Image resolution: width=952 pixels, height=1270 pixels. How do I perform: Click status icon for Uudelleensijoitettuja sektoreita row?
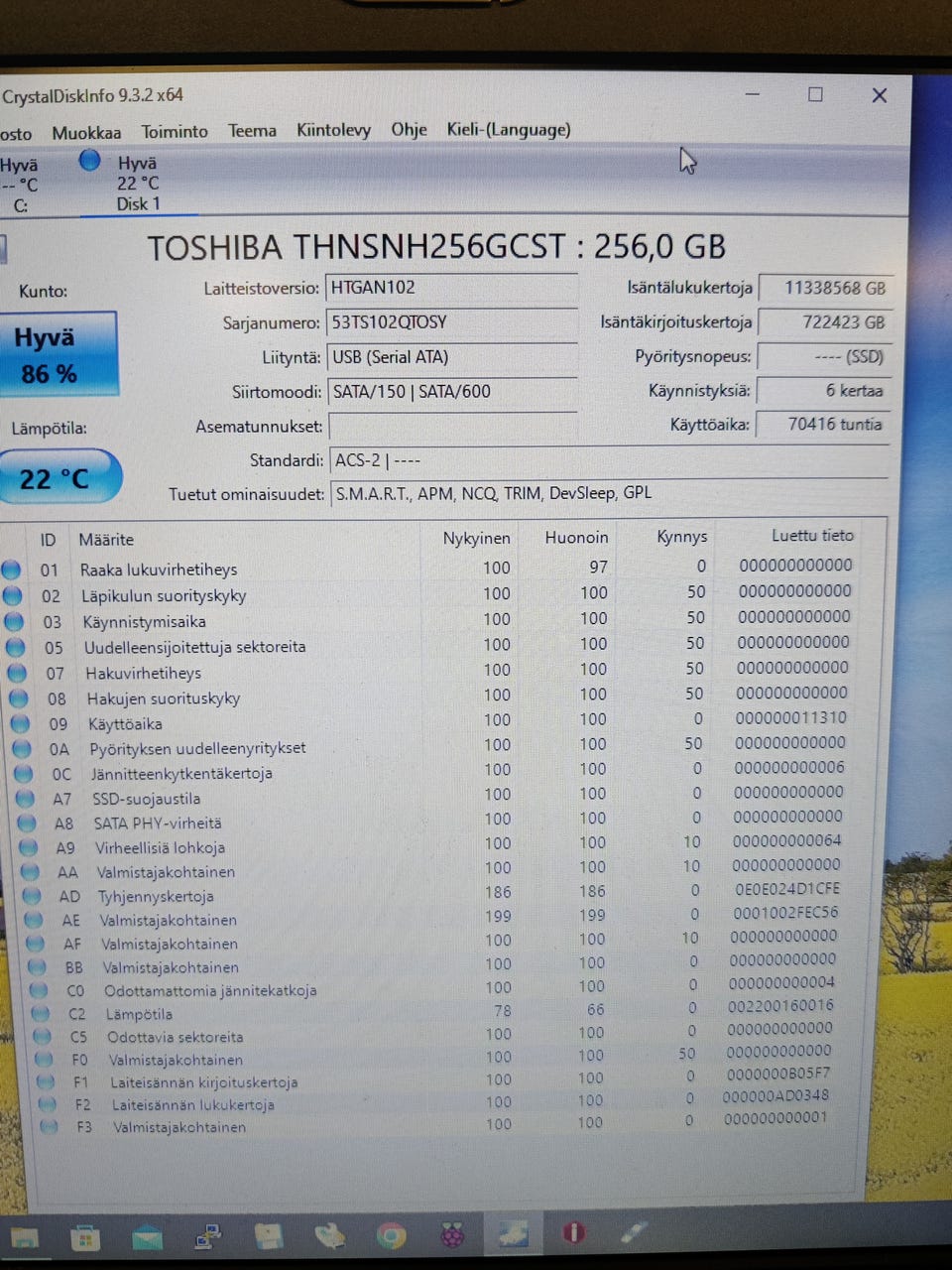pyautogui.click(x=15, y=647)
